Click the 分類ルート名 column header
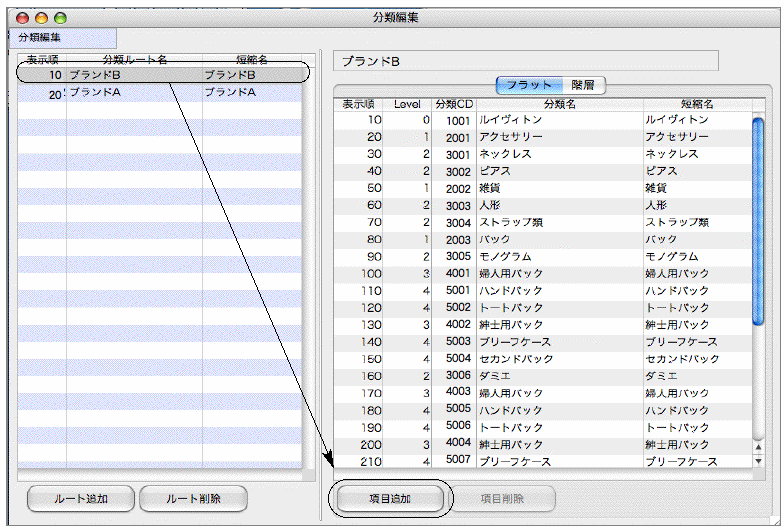Viewport: 784px width, 530px height. [x=134, y=60]
